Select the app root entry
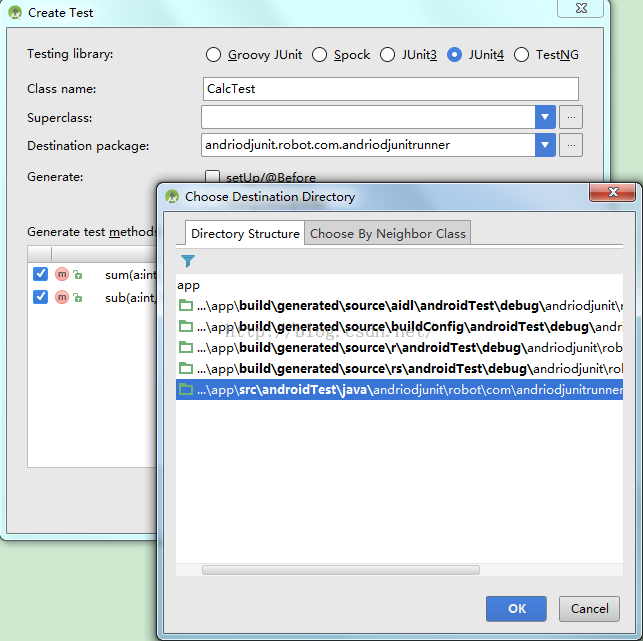Screen dimensions: 643x641 tap(188, 285)
